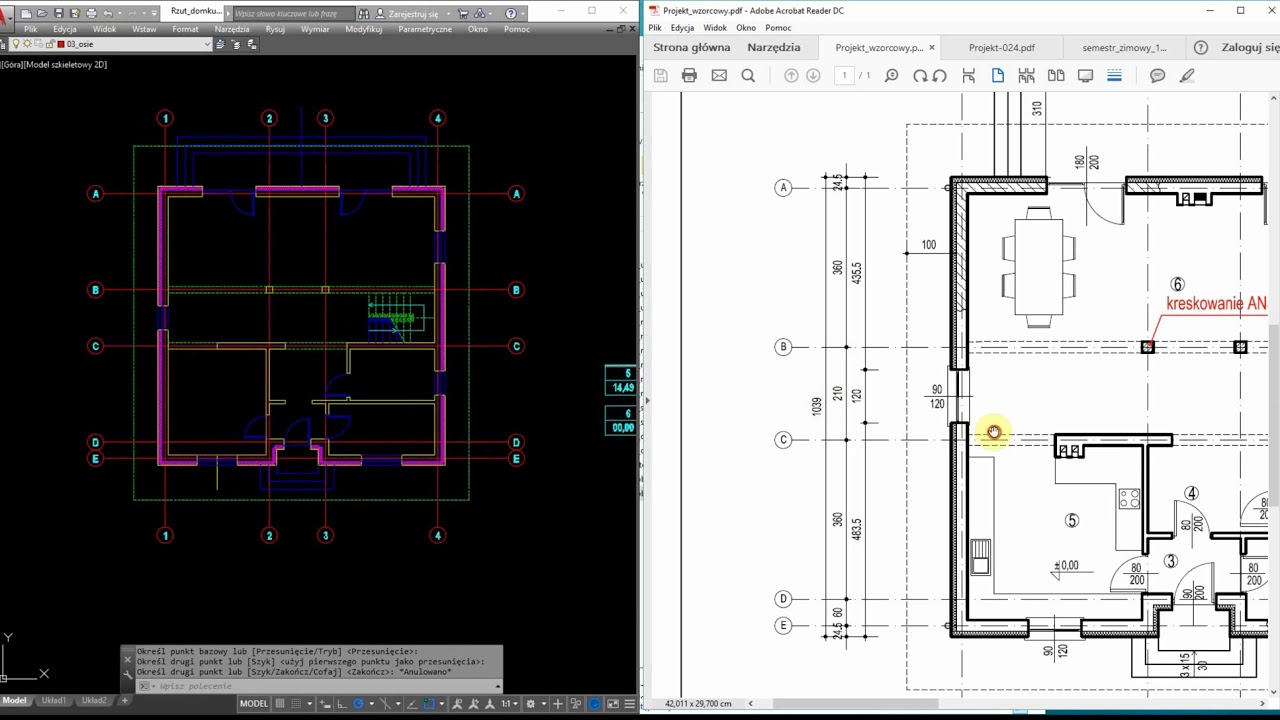The width and height of the screenshot is (1280, 720).
Task: Toggle MODEL space button in status bar
Action: tap(254, 703)
